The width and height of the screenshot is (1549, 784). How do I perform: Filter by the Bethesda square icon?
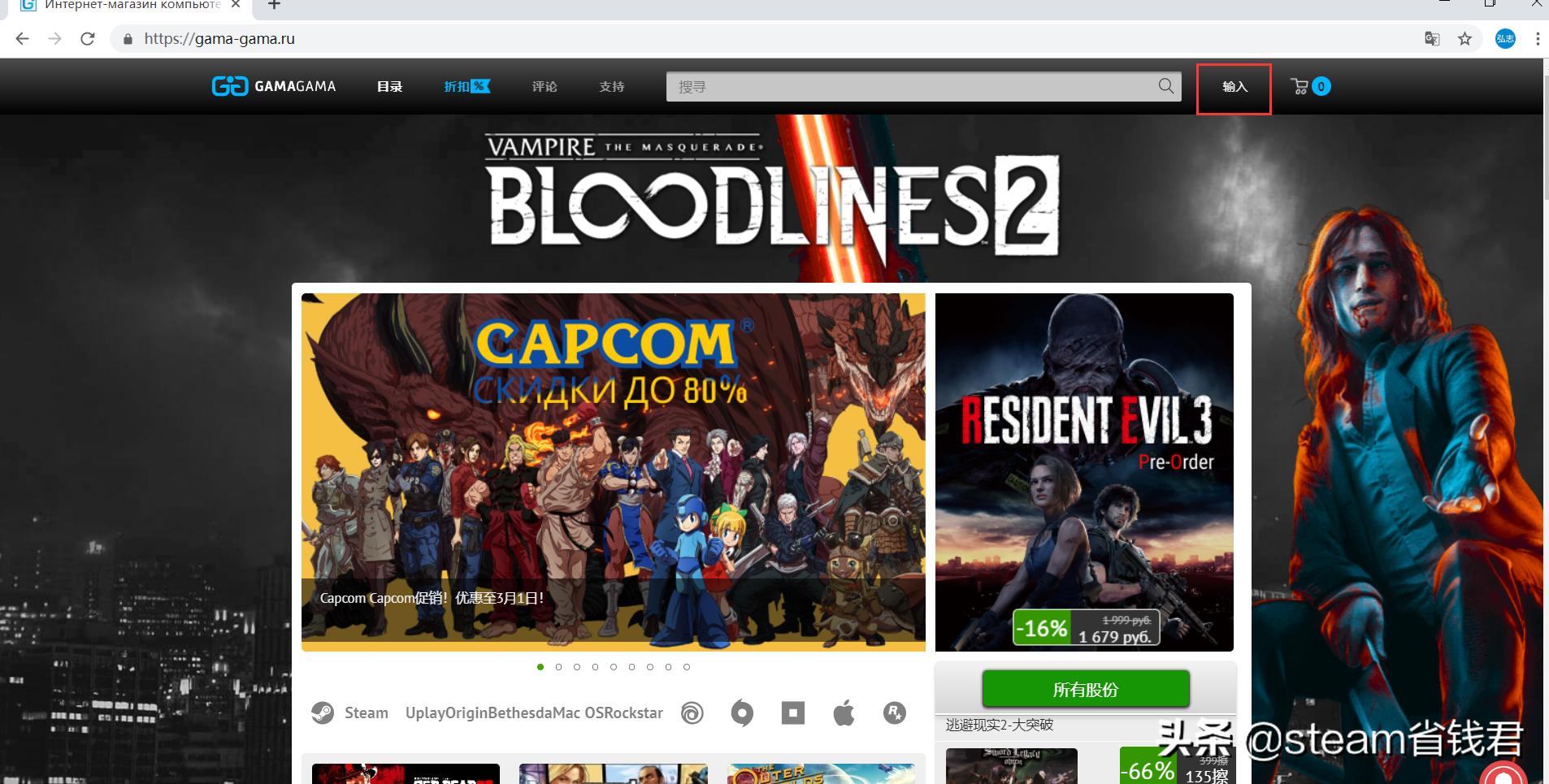(x=793, y=713)
